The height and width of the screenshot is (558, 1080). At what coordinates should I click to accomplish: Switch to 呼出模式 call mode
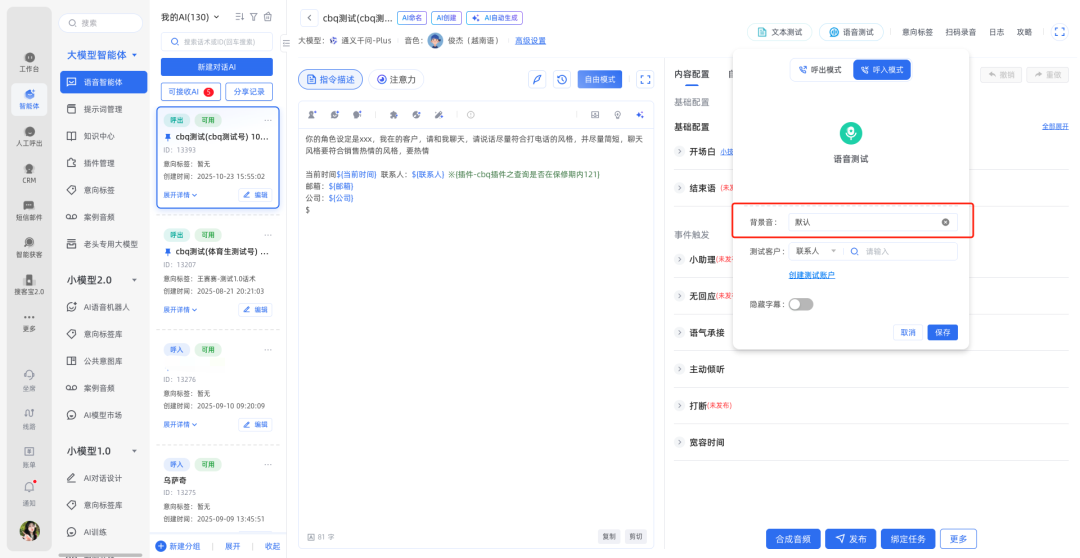820,70
